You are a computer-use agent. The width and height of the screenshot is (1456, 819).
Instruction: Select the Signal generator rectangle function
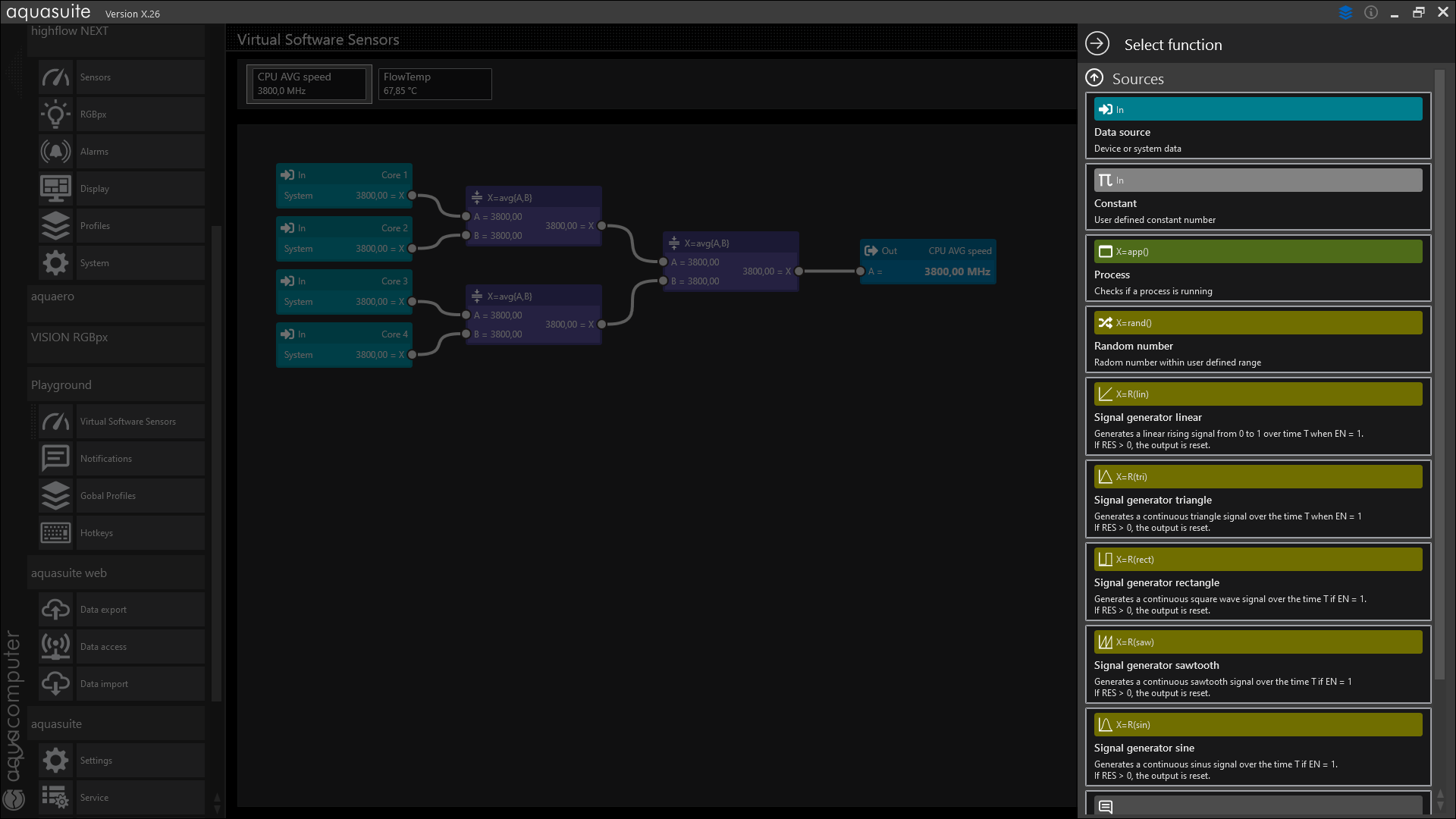point(1258,582)
